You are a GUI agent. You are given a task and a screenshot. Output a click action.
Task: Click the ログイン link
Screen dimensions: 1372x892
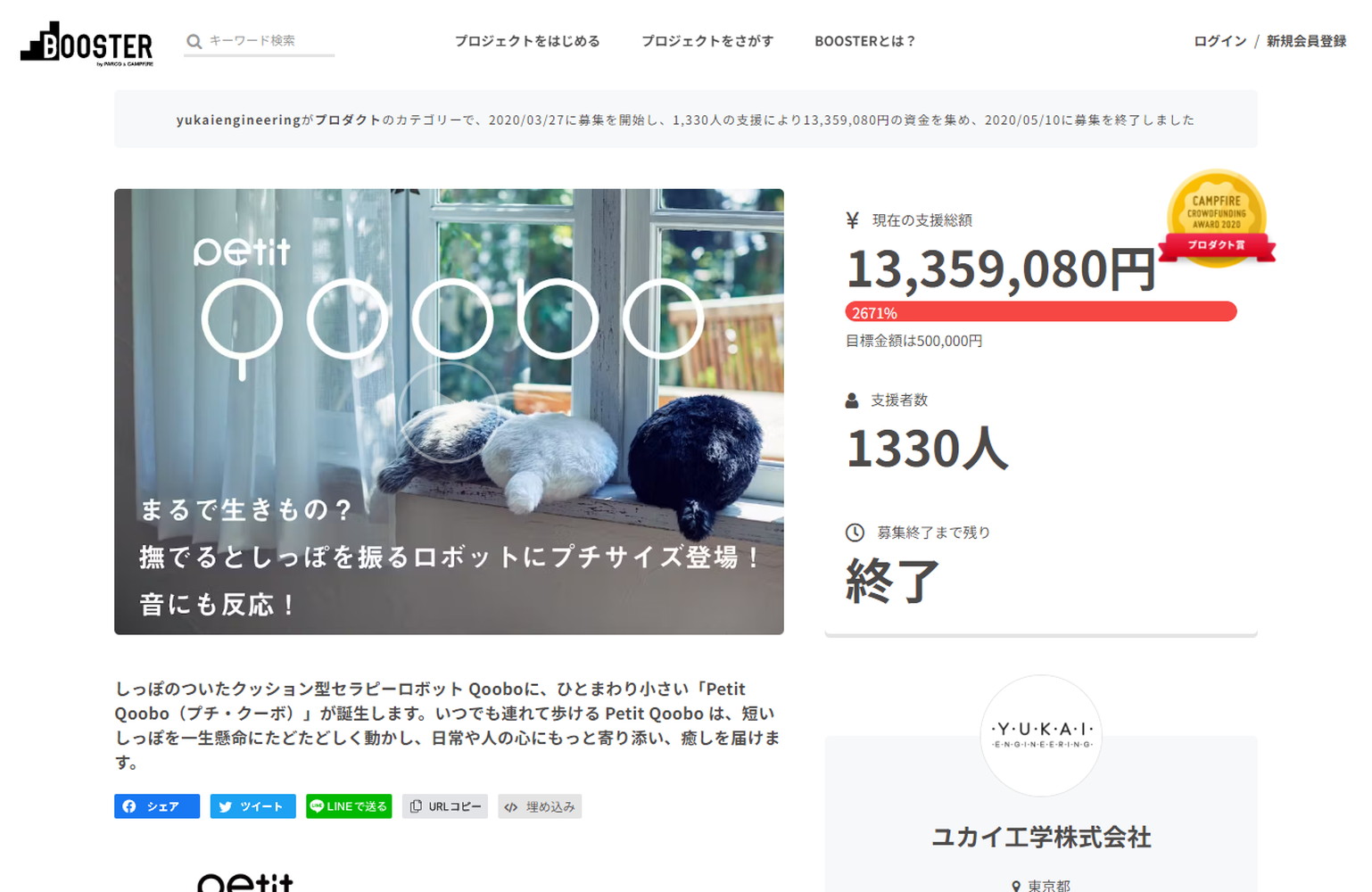coord(1220,41)
